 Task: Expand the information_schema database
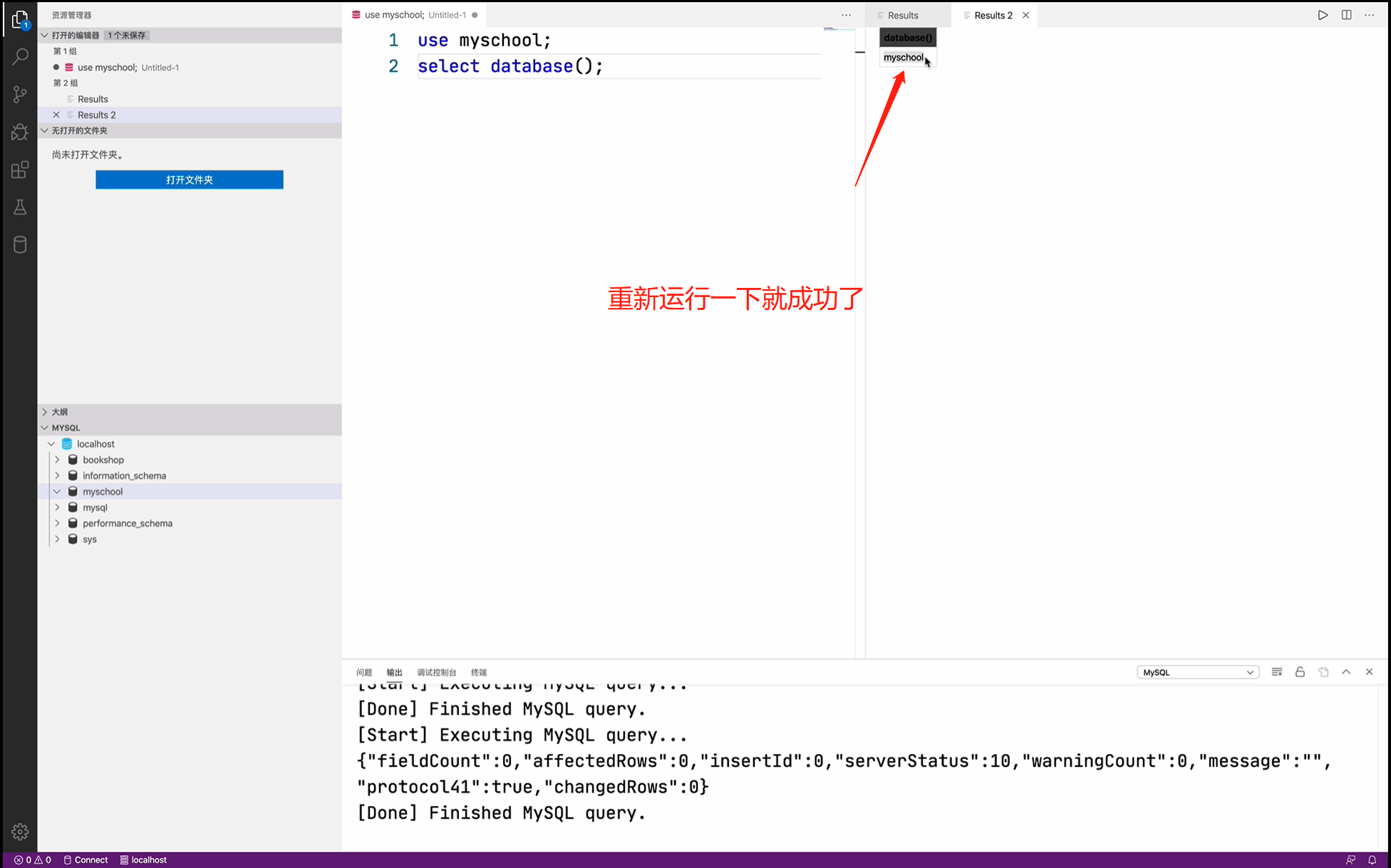[x=58, y=475]
